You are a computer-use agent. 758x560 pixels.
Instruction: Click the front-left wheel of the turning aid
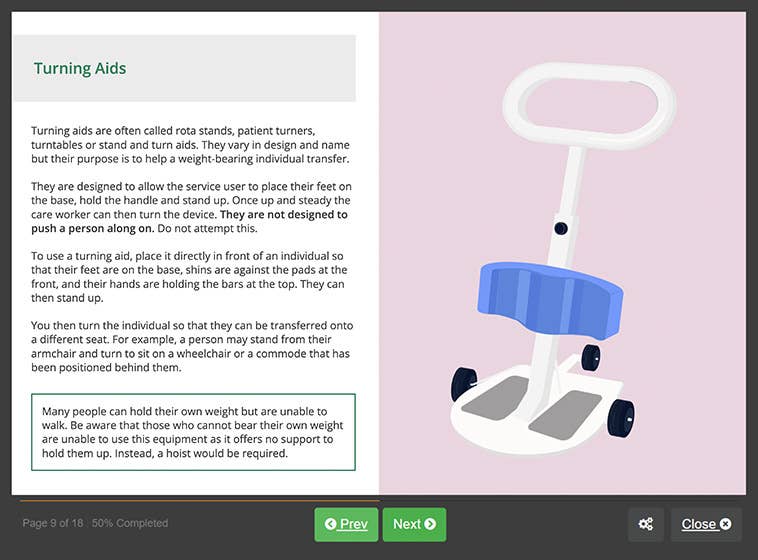464,385
